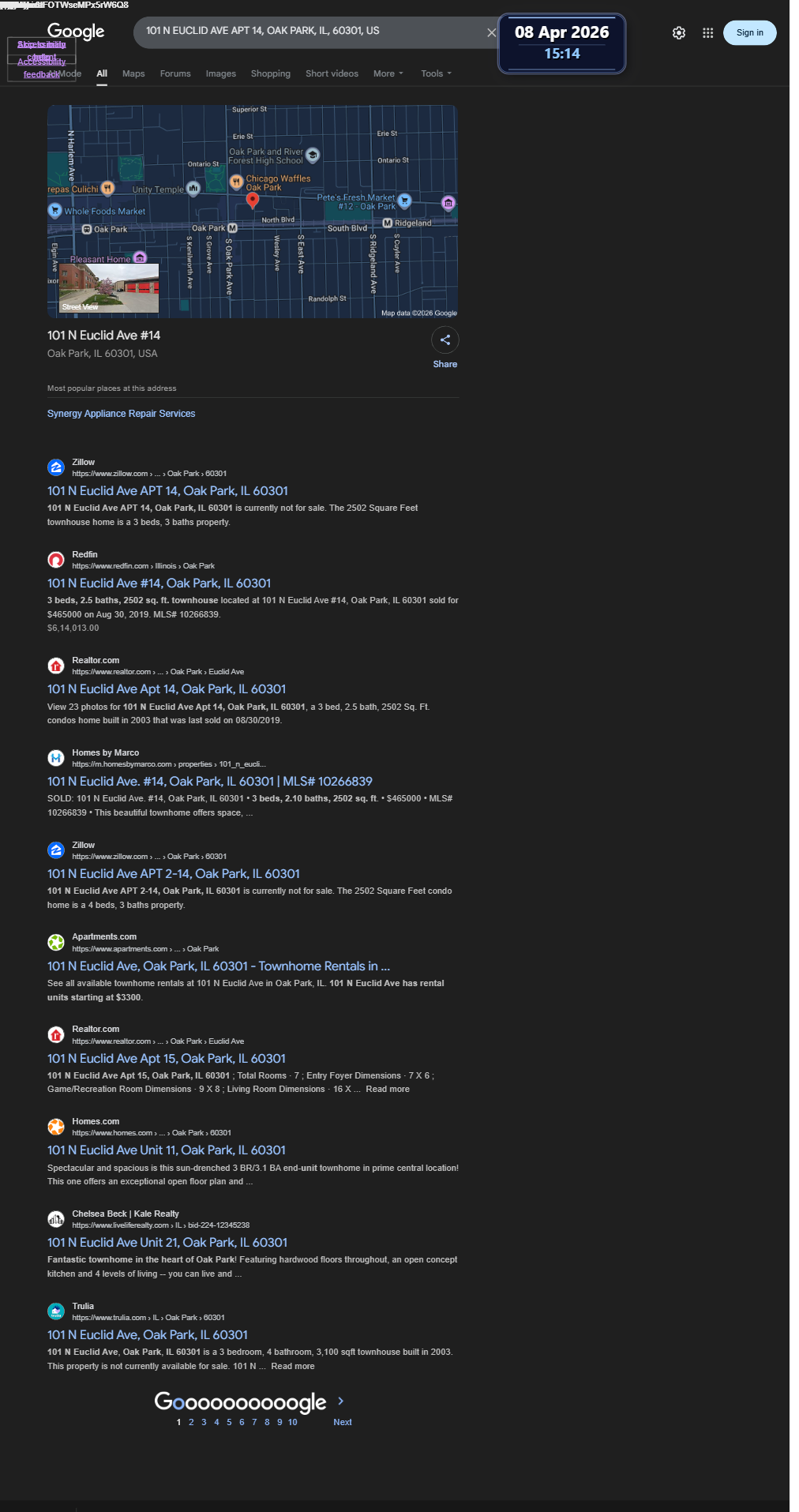
Task: Click the Homes.com favicon
Action: (x=56, y=1127)
